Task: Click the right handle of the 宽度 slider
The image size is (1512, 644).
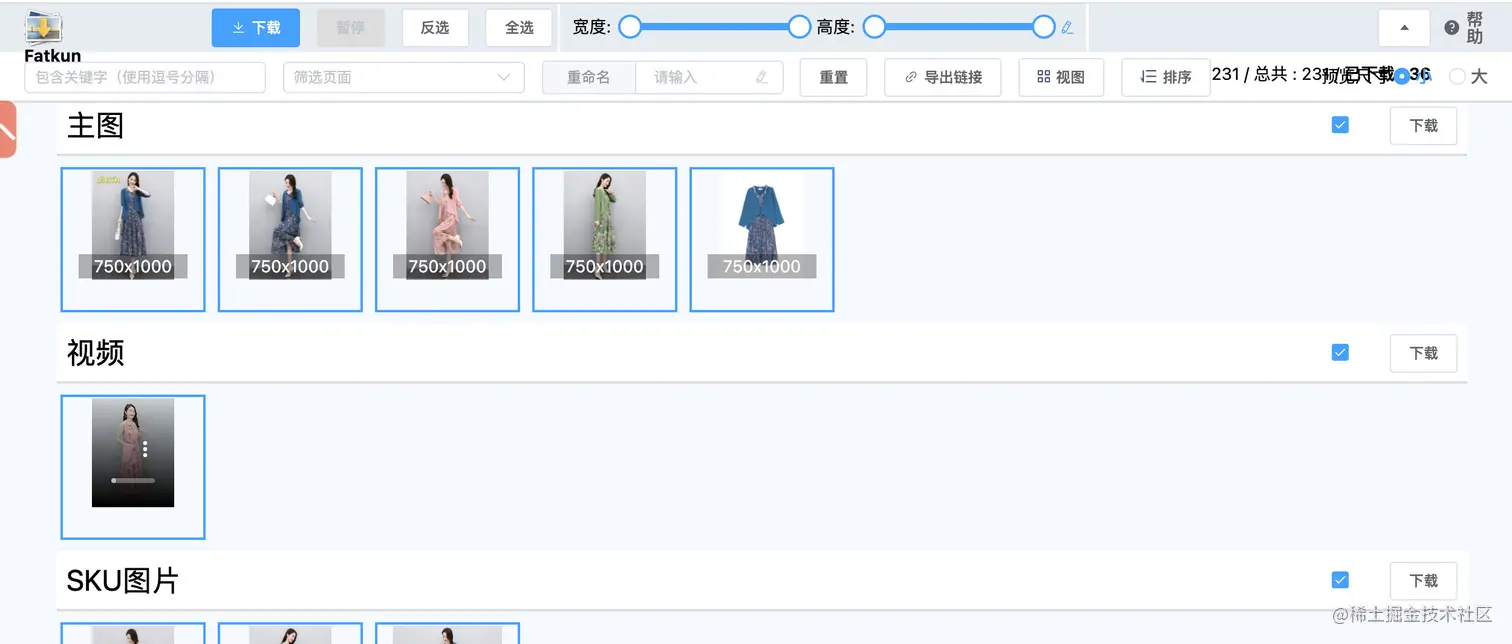Action: pos(799,27)
